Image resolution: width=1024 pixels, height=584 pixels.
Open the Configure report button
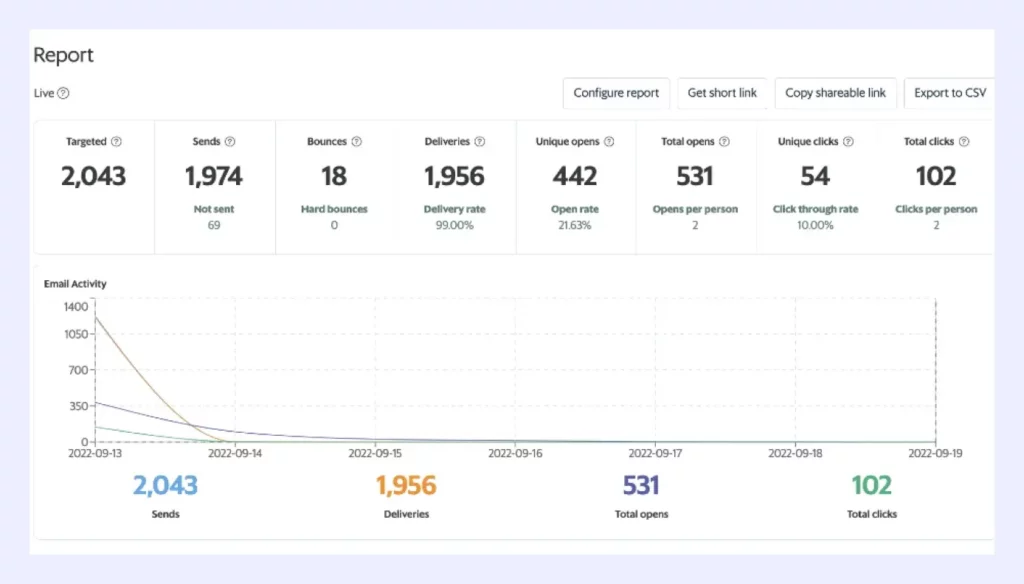tap(616, 93)
